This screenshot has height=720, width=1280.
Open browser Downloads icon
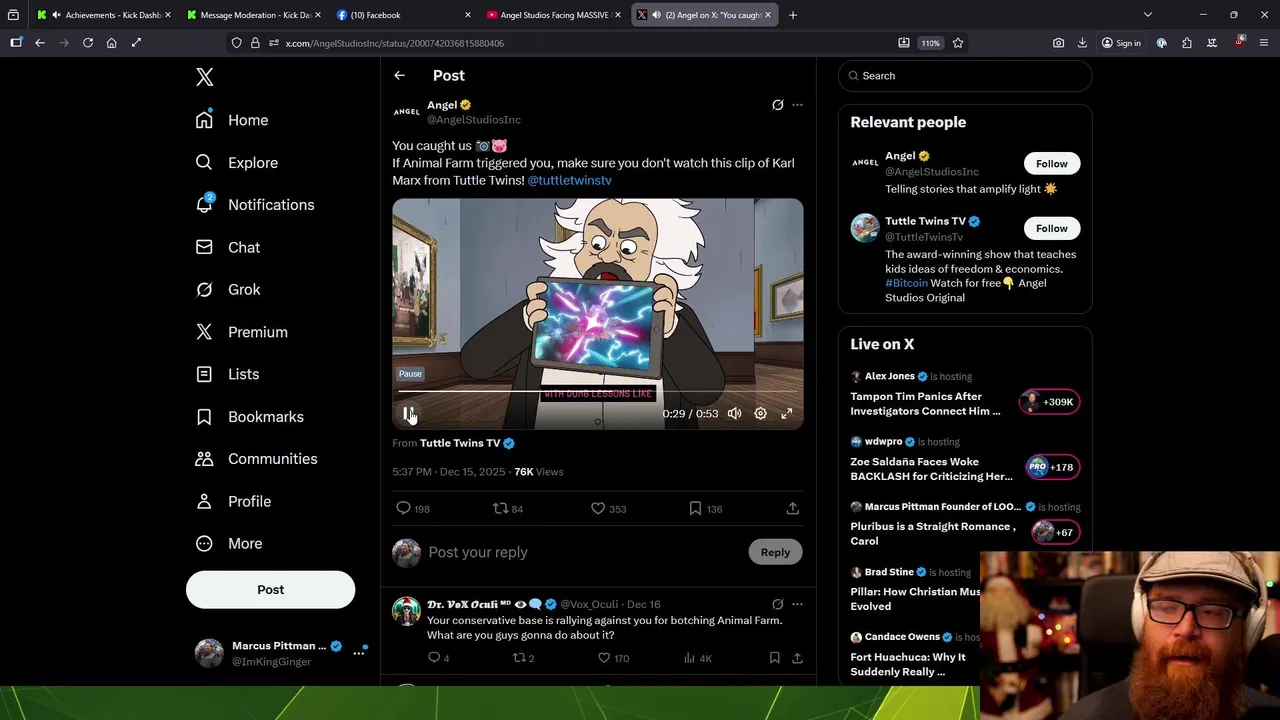click(1082, 43)
